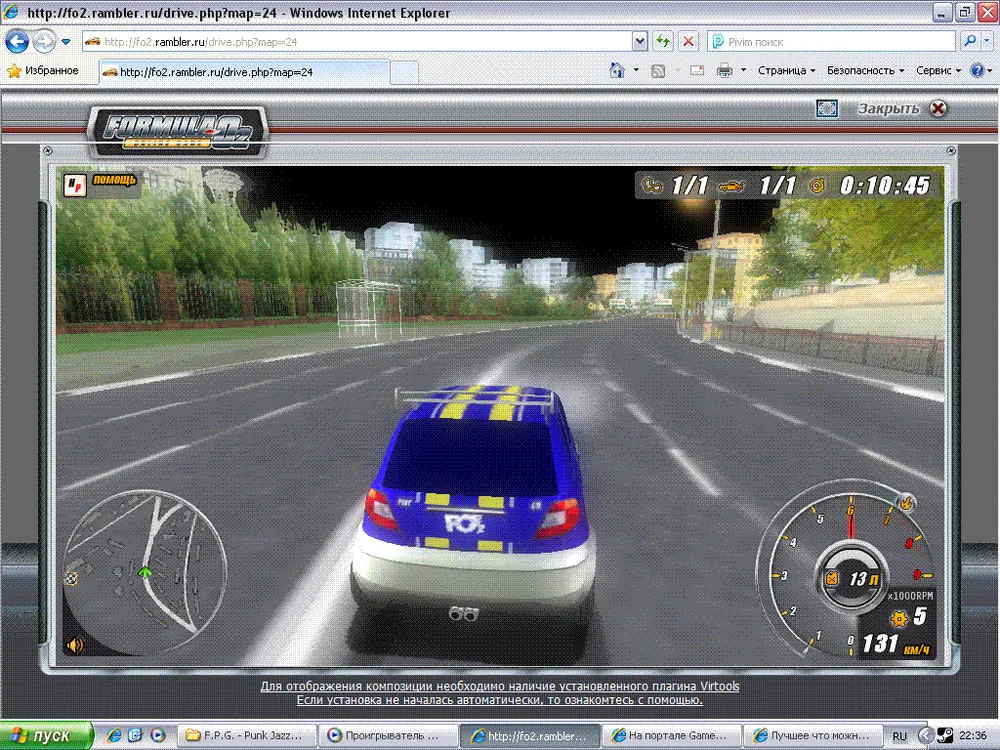Click the Virtools plugin required link
This screenshot has height=750, width=1000.
[499, 687]
